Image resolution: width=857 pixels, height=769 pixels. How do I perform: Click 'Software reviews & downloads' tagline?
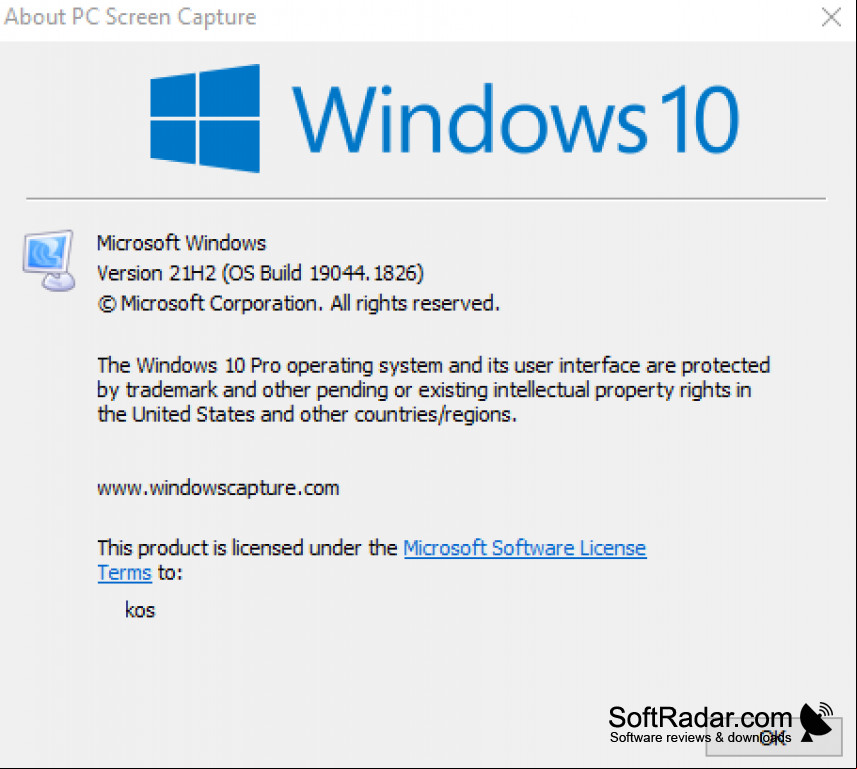click(700, 738)
